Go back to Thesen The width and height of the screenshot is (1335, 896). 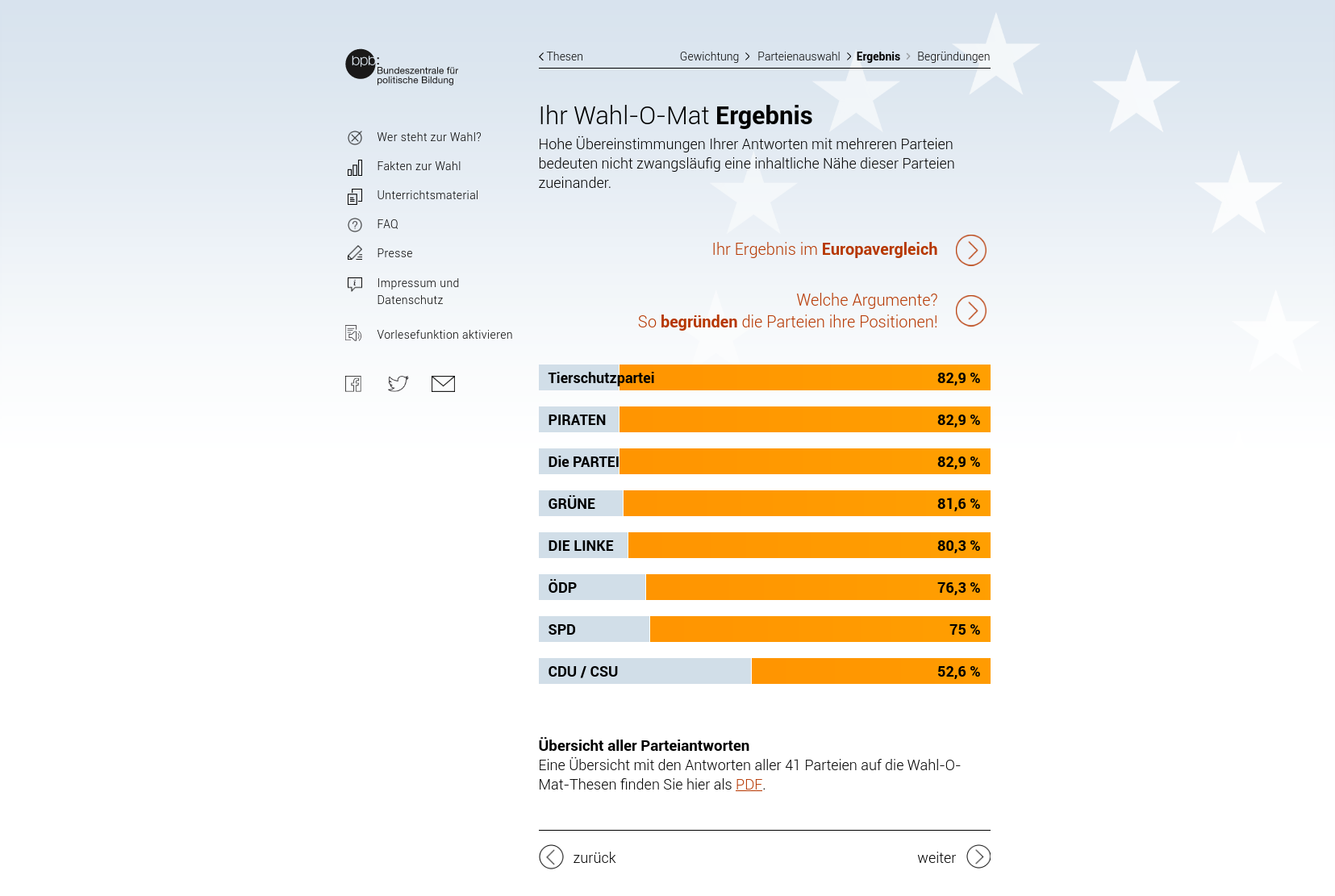pos(561,56)
